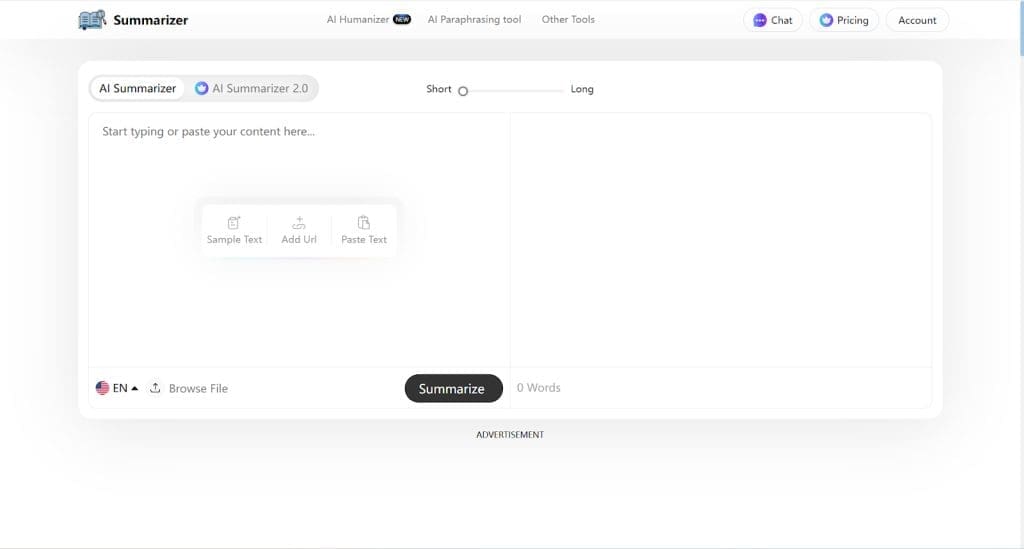The image size is (1024, 549).
Task: Open the EN language dropdown
Action: click(117, 388)
